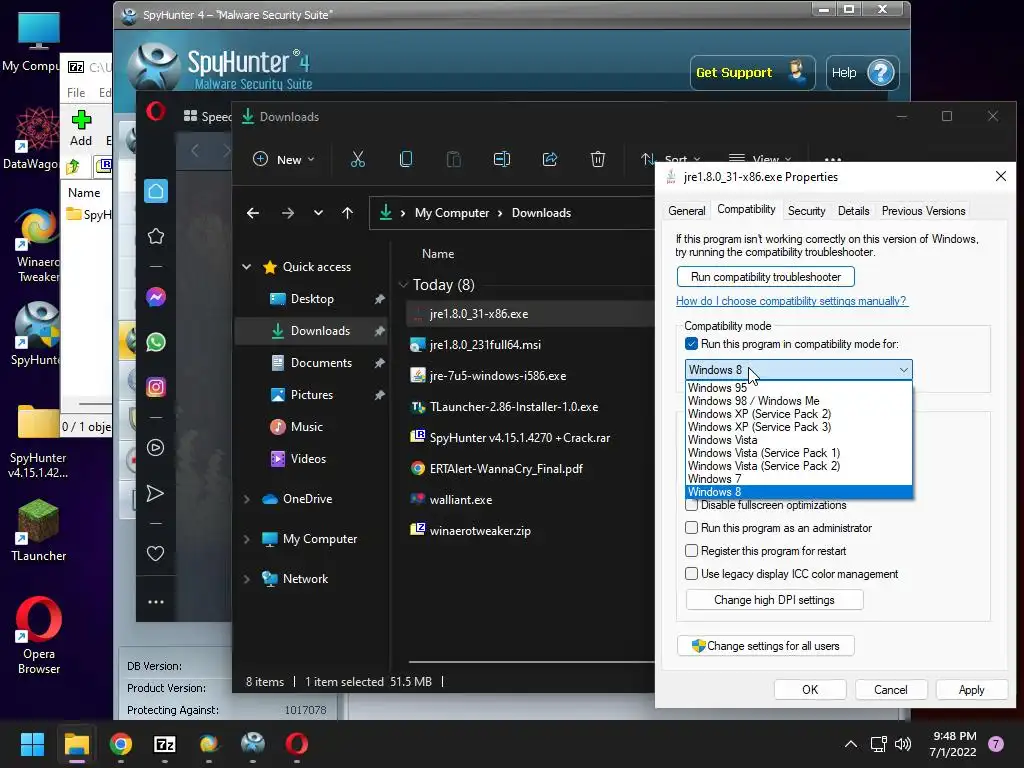Click Apply in the Properties dialog
Image resolution: width=1024 pixels, height=768 pixels.
[971, 690]
